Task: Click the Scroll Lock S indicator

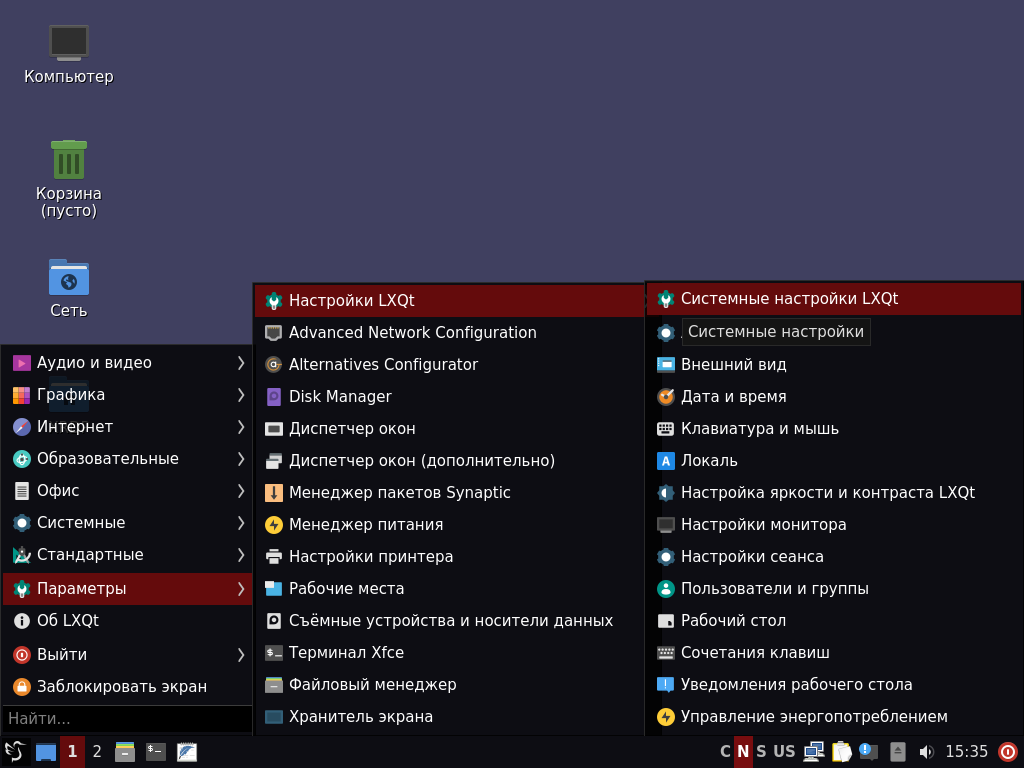Action: pyautogui.click(x=761, y=752)
